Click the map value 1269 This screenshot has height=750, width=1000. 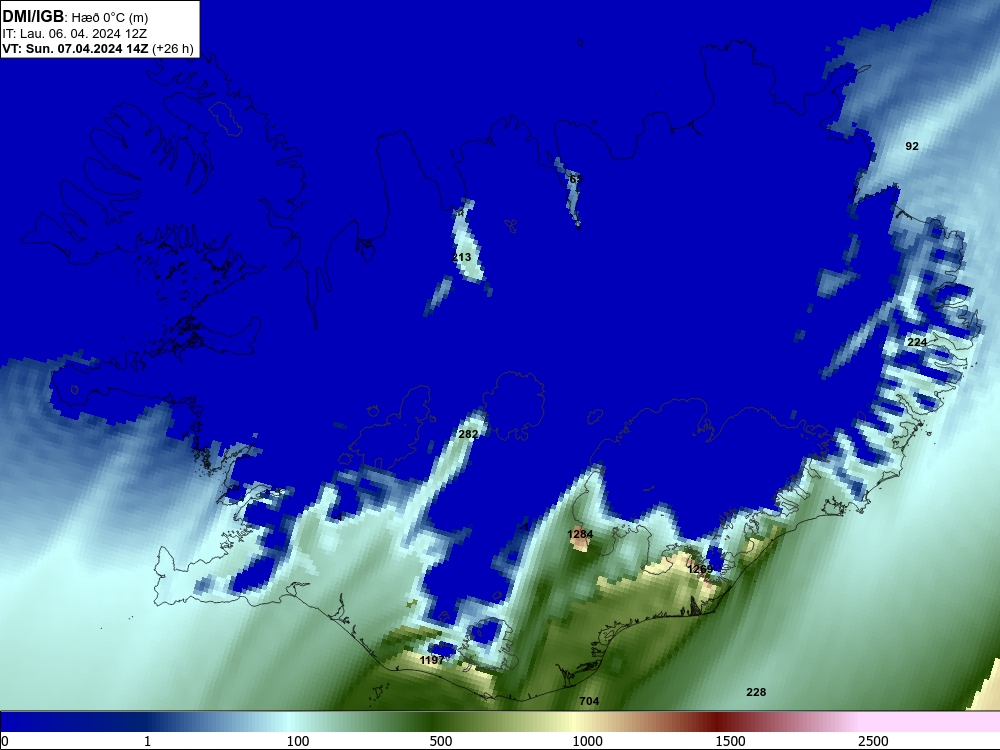pos(700,568)
